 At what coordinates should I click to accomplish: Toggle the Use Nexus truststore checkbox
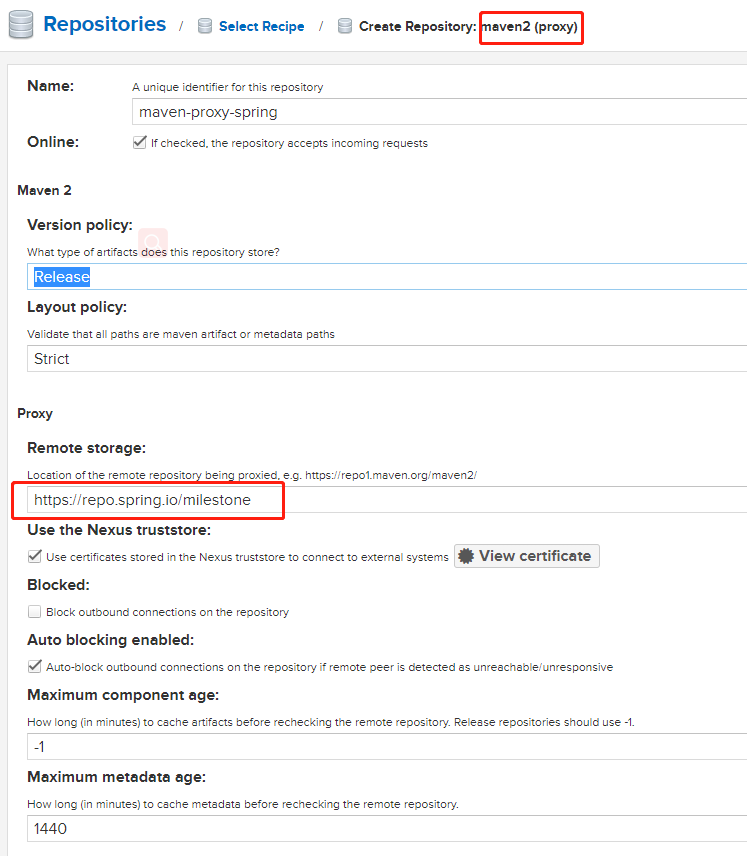tap(35, 556)
